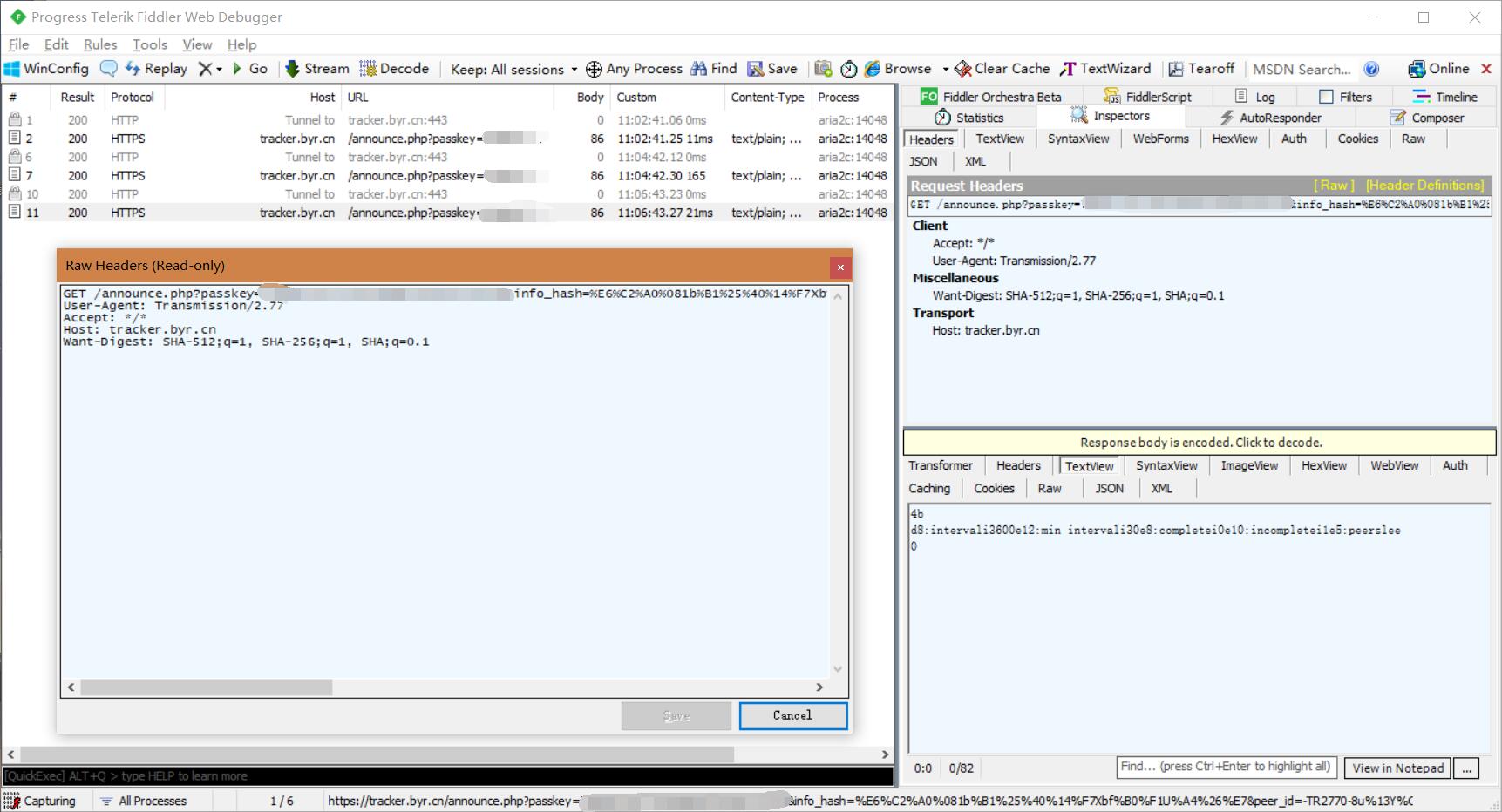The height and width of the screenshot is (812, 1502).
Task: Open the View menu
Action: pos(197,44)
